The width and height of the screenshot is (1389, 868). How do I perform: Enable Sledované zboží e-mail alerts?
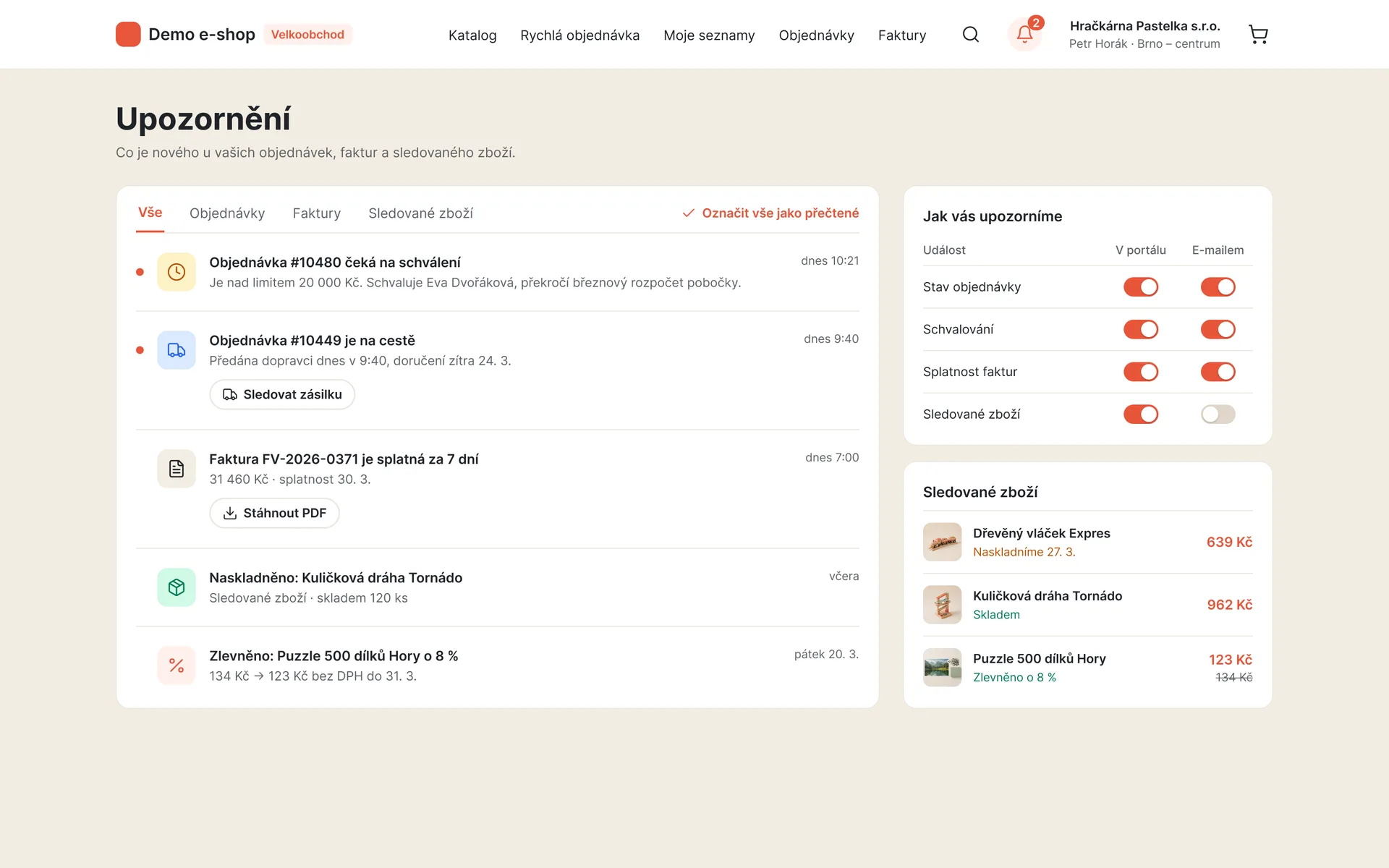click(x=1218, y=414)
